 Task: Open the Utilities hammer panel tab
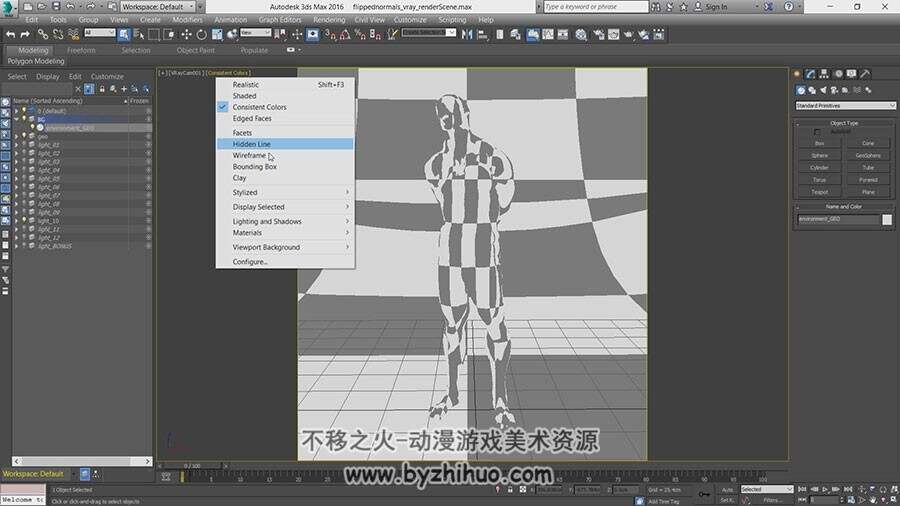[866, 73]
